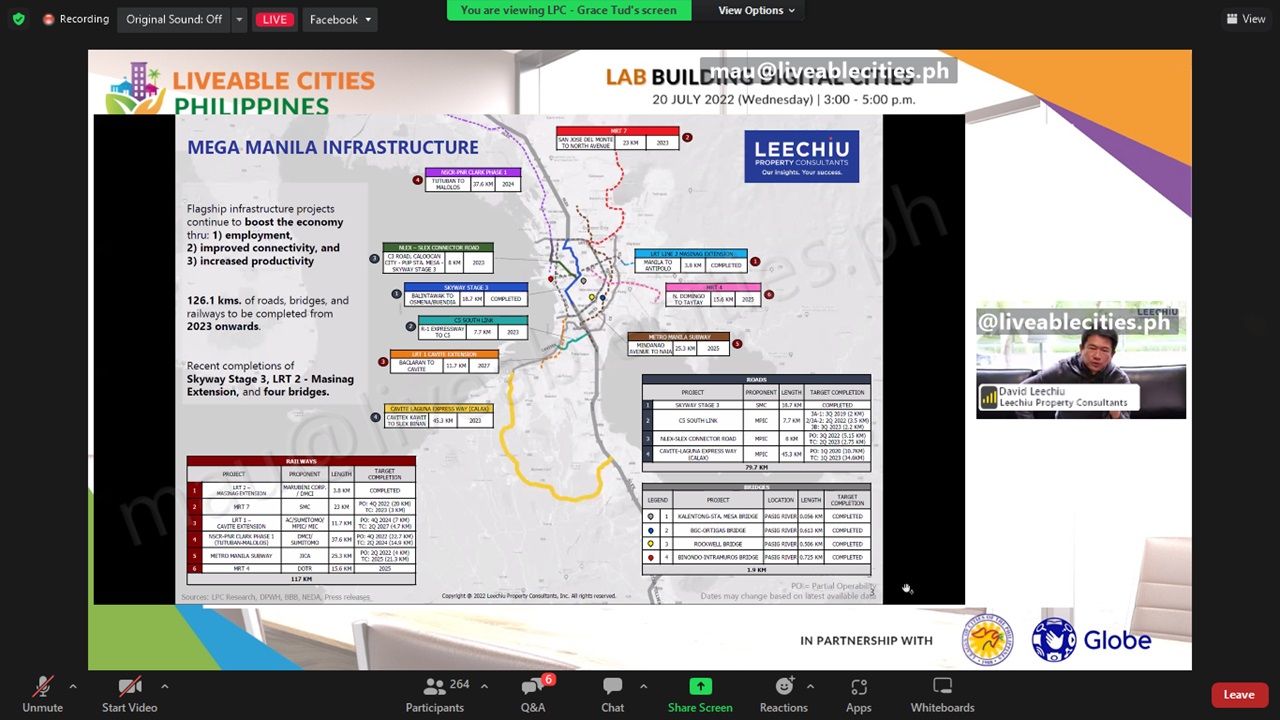Expand the caret beside Reactions
This screenshot has height=720, width=1280.
coord(810,686)
